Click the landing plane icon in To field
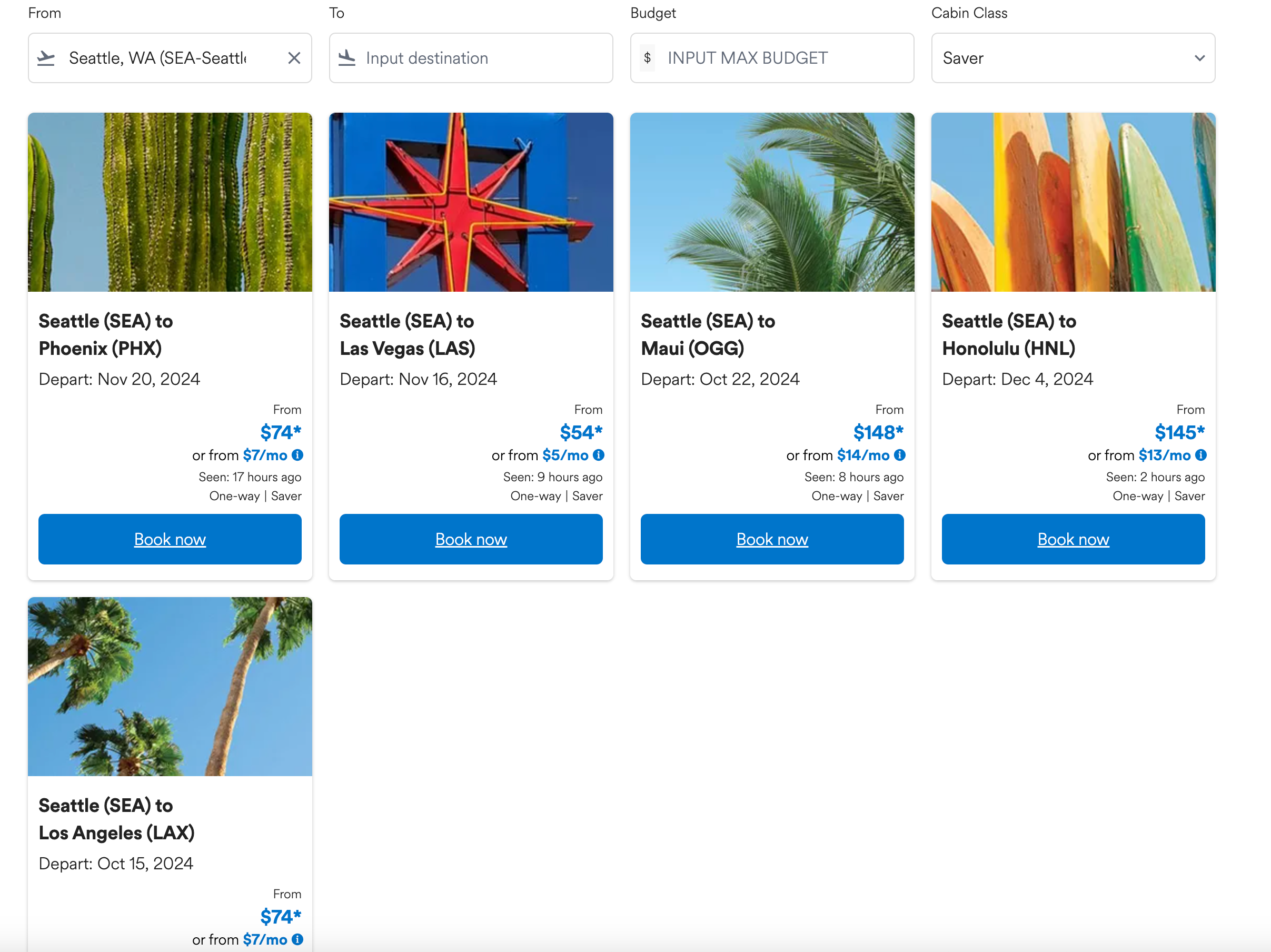The image size is (1271, 952). [347, 58]
